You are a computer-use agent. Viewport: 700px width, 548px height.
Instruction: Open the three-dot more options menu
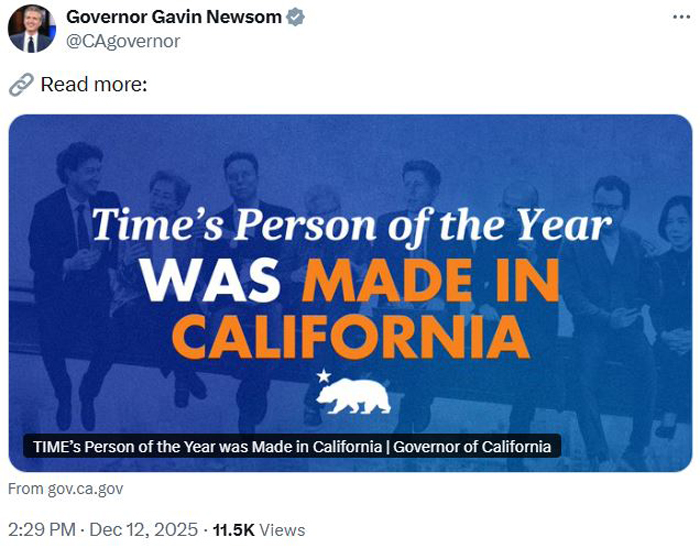[x=680, y=18]
